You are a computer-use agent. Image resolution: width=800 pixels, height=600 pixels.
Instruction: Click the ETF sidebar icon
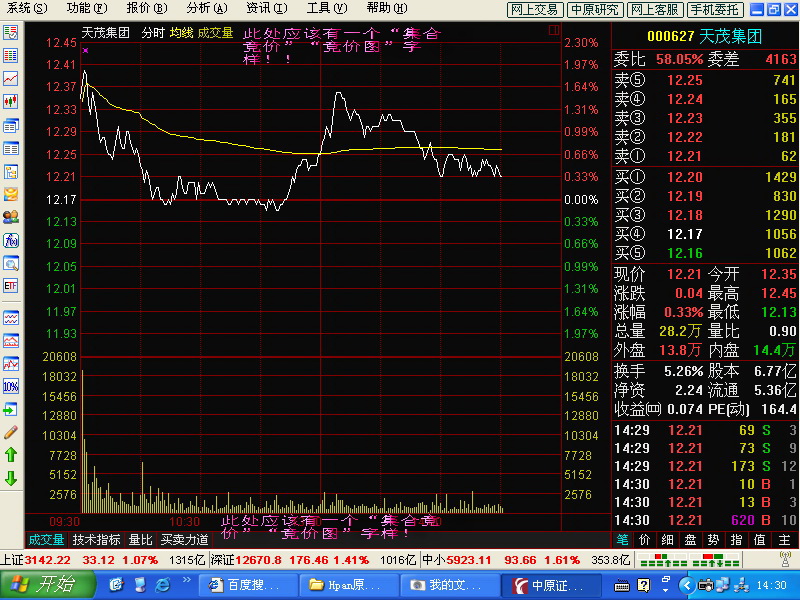[x=11, y=286]
